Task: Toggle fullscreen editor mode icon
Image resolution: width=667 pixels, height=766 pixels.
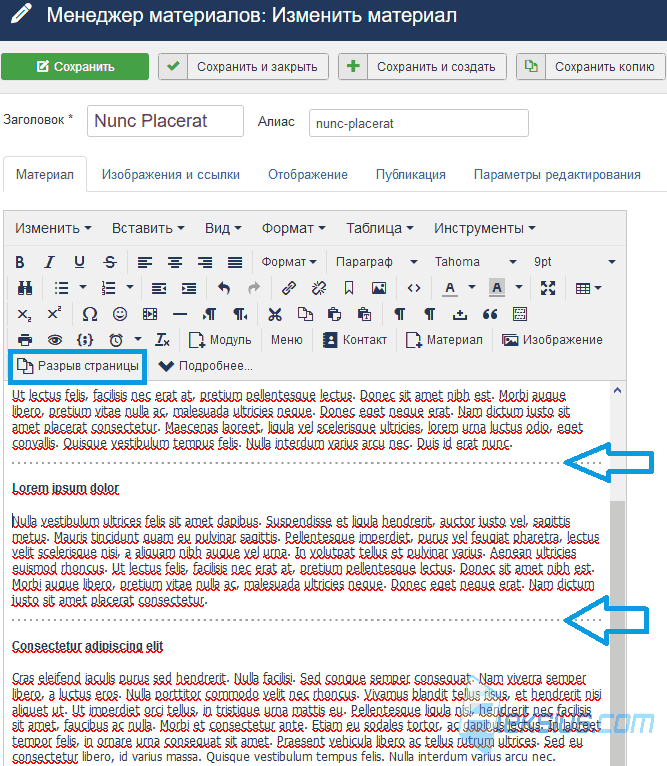Action: [548, 288]
